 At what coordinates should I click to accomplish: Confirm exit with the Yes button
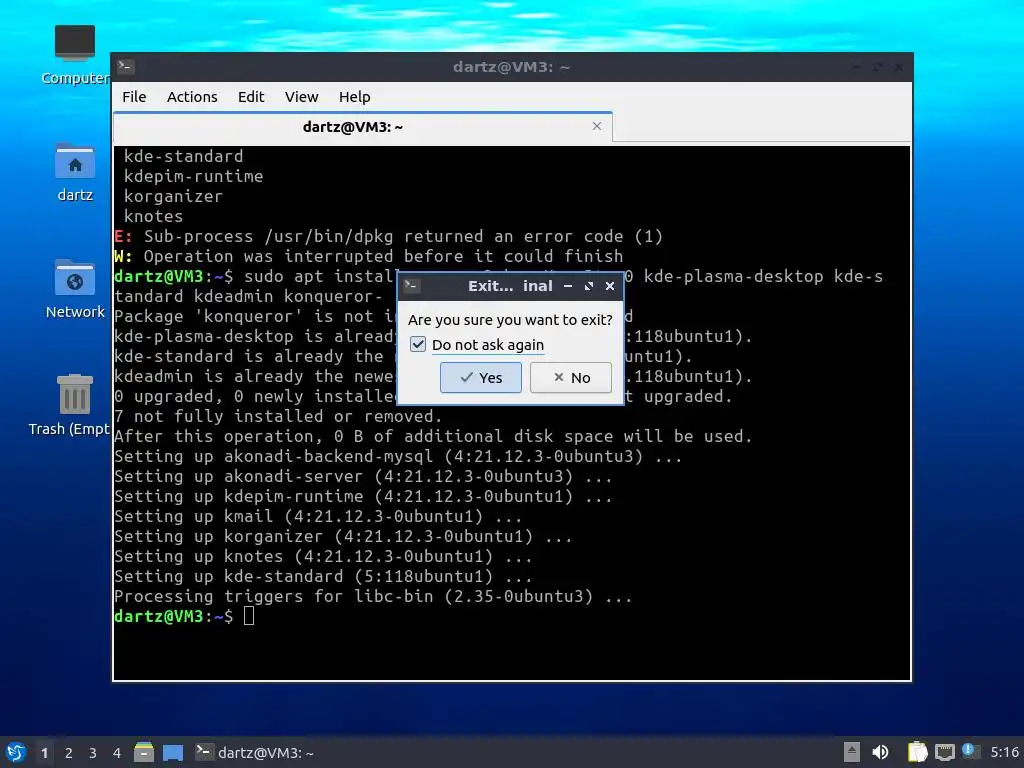(x=481, y=377)
